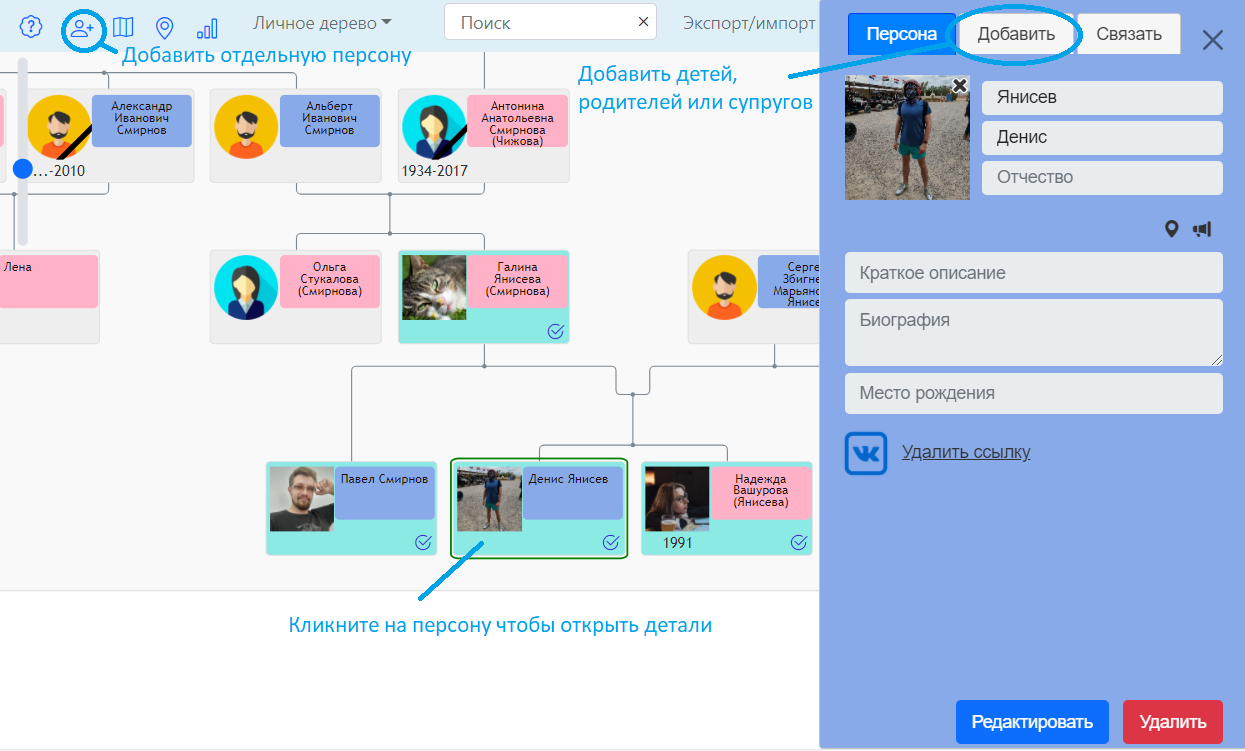Switch to the Связать tab
Image resolution: width=1245 pixels, height=751 pixels.
point(1129,34)
